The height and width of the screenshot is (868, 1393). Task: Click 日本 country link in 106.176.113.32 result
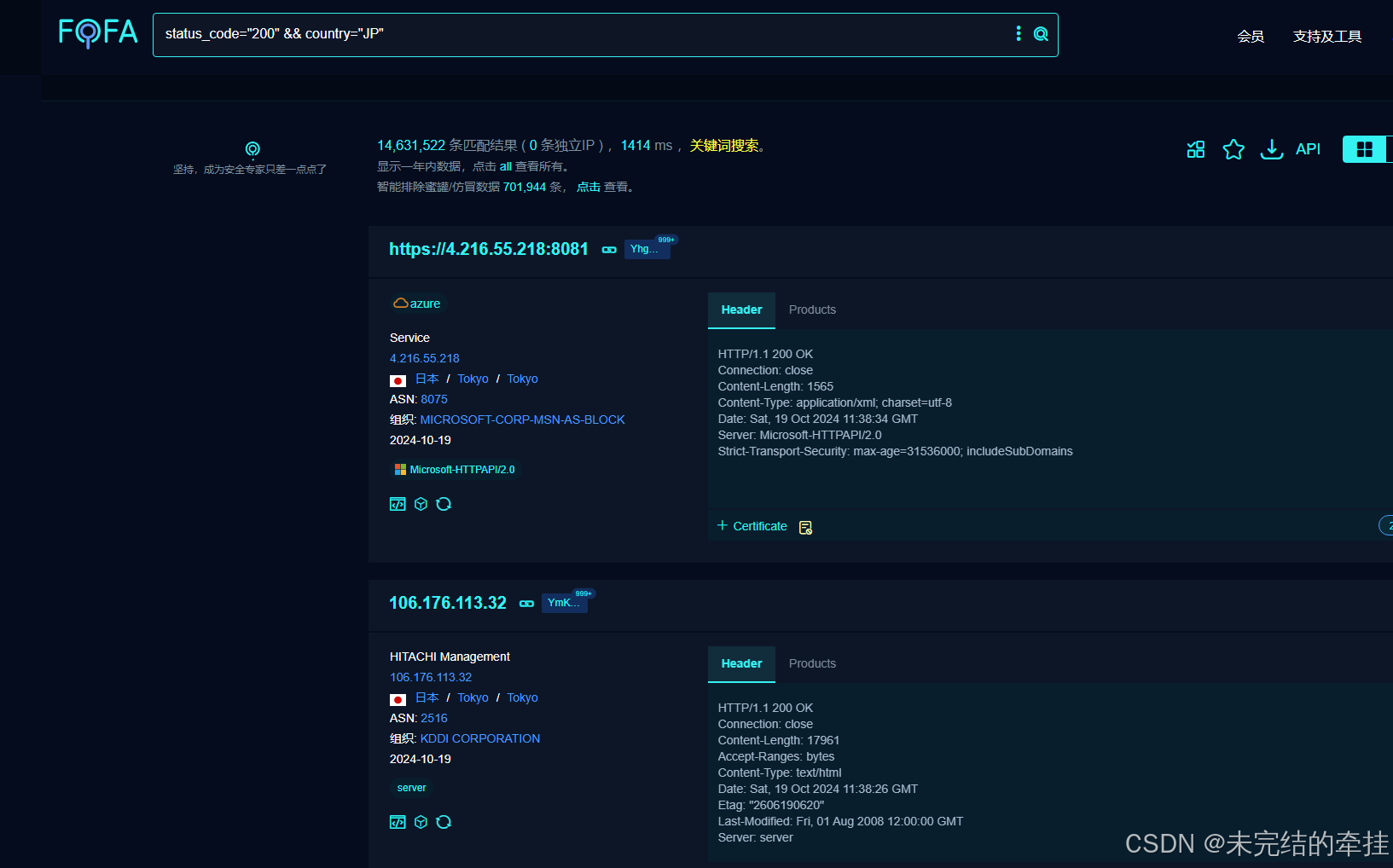(427, 697)
